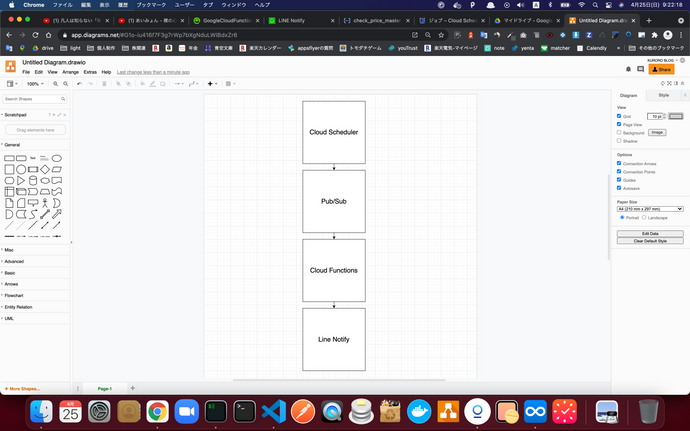Screen dimensions: 690x431
Task: Select the callout speech bubble shape
Action: coord(33,203)
